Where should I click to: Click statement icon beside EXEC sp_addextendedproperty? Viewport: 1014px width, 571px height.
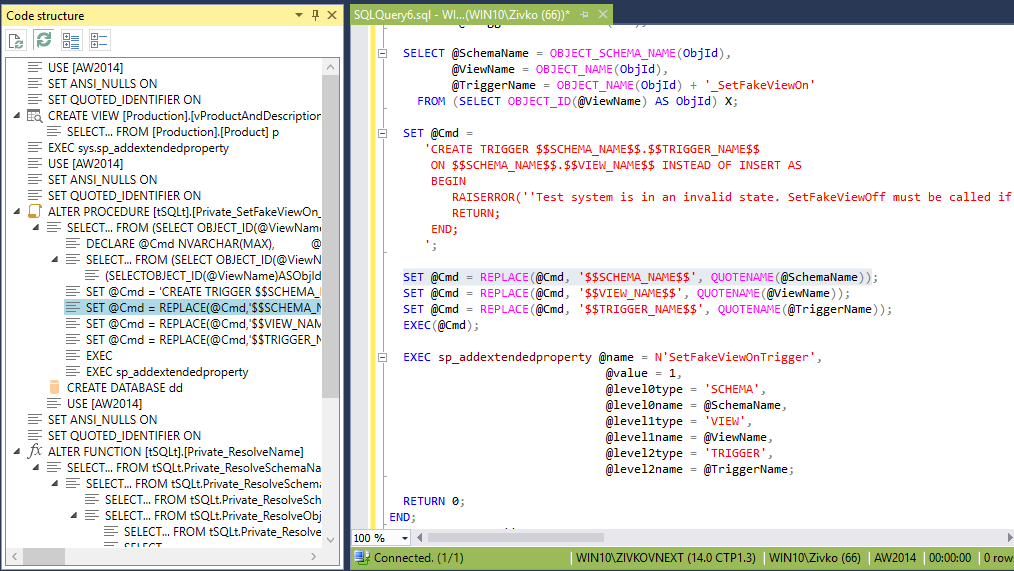point(73,371)
